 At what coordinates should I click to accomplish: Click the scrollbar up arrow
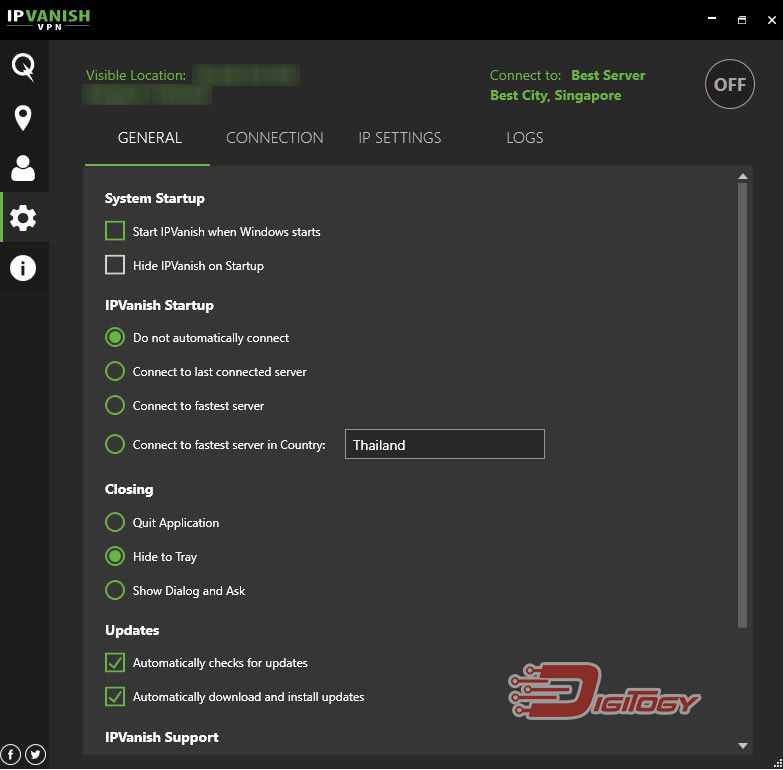coord(743,177)
